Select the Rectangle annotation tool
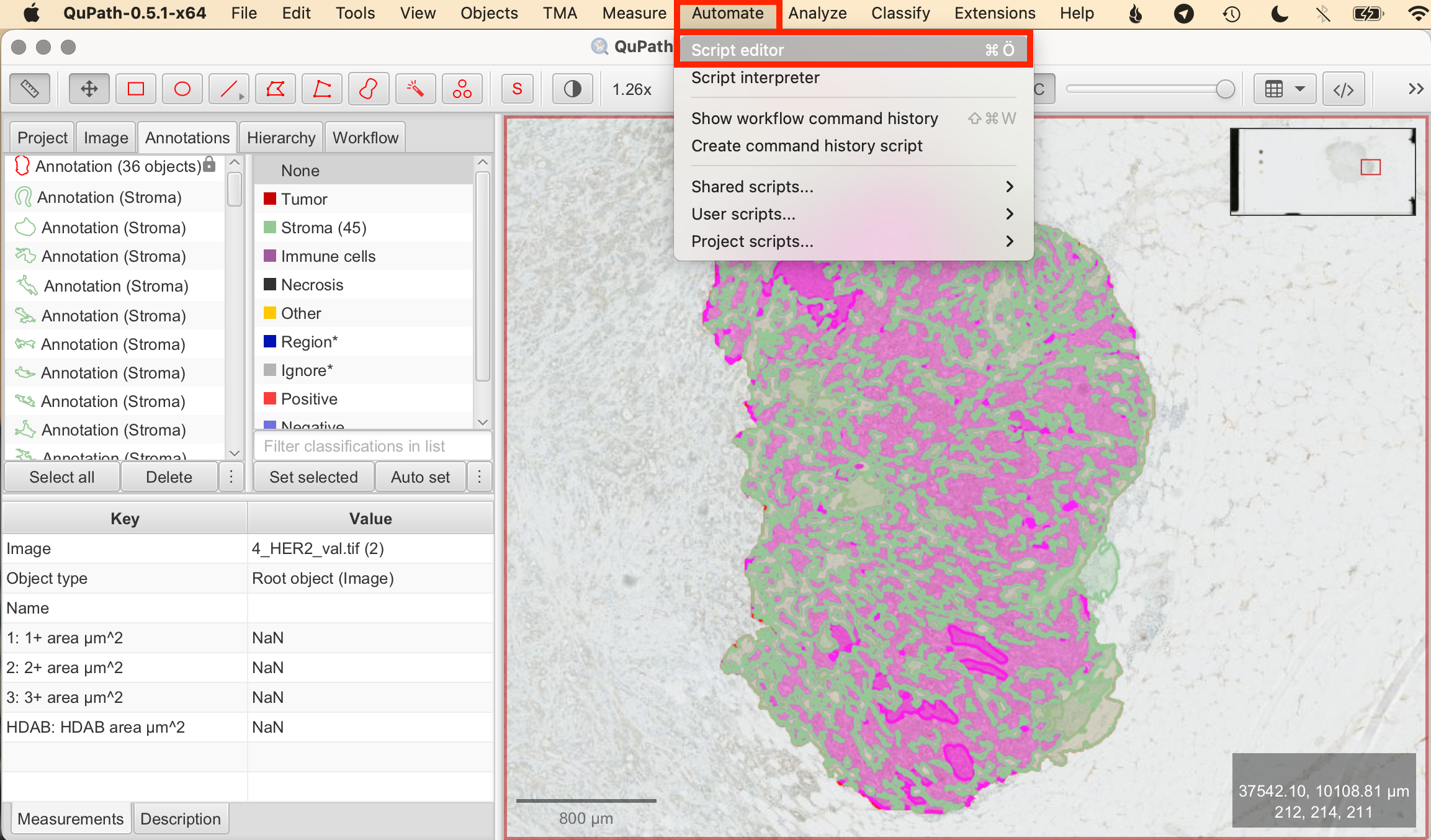The image size is (1431, 840). coord(136,89)
